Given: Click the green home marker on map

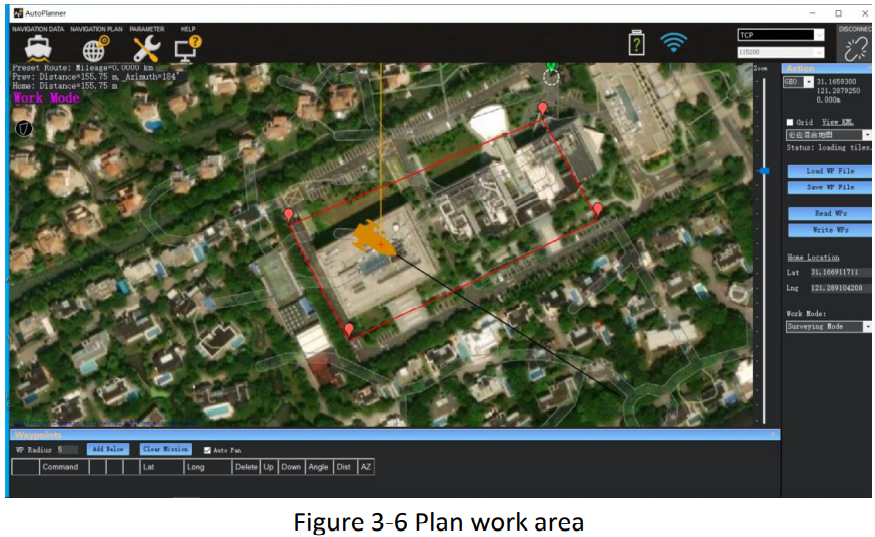Looking at the screenshot, I should (551, 68).
